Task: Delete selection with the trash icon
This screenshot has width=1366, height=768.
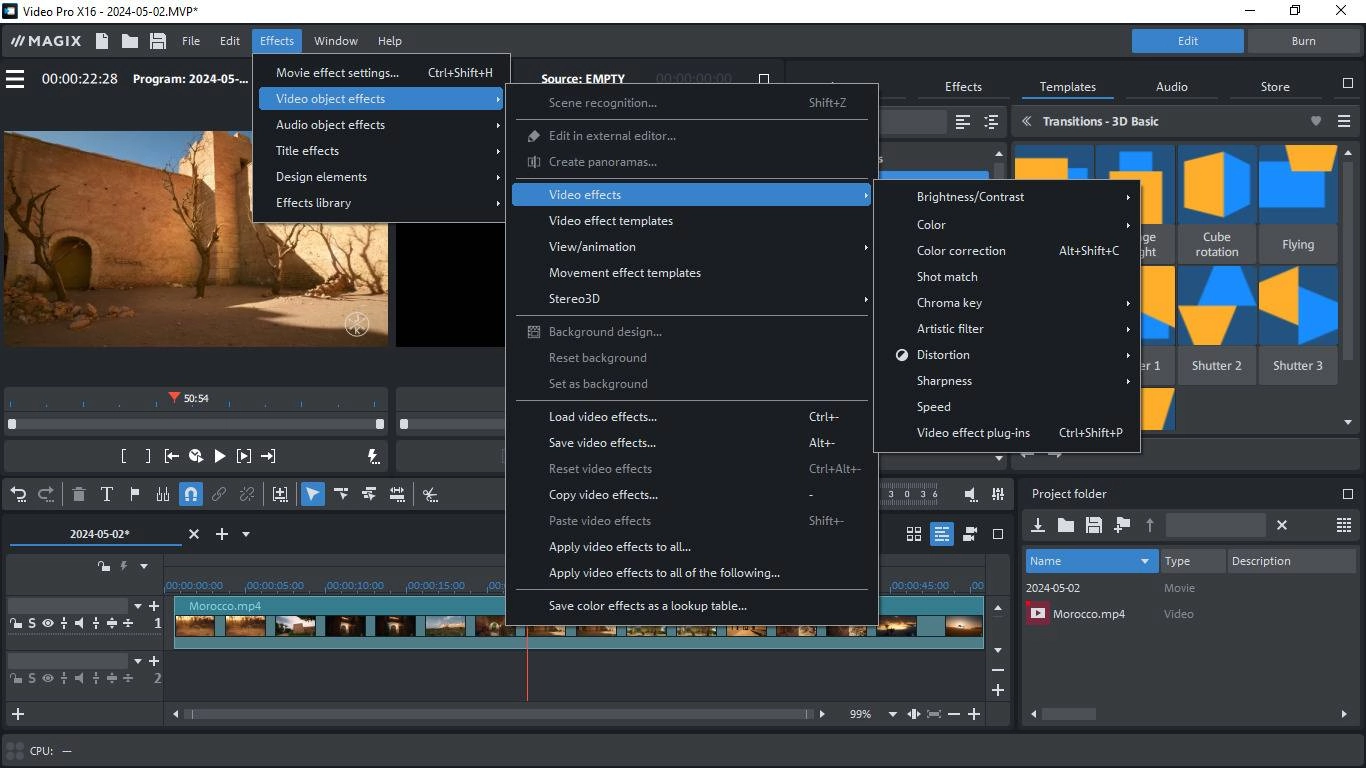Action: [78, 494]
